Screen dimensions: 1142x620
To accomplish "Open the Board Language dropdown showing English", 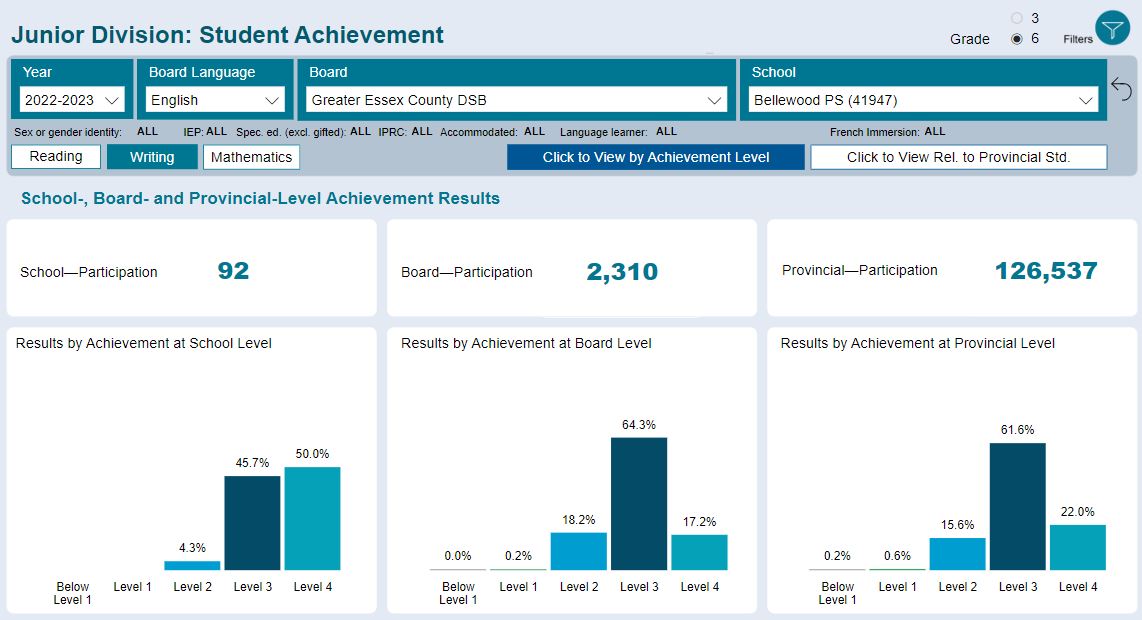I will pyautogui.click(x=215, y=100).
